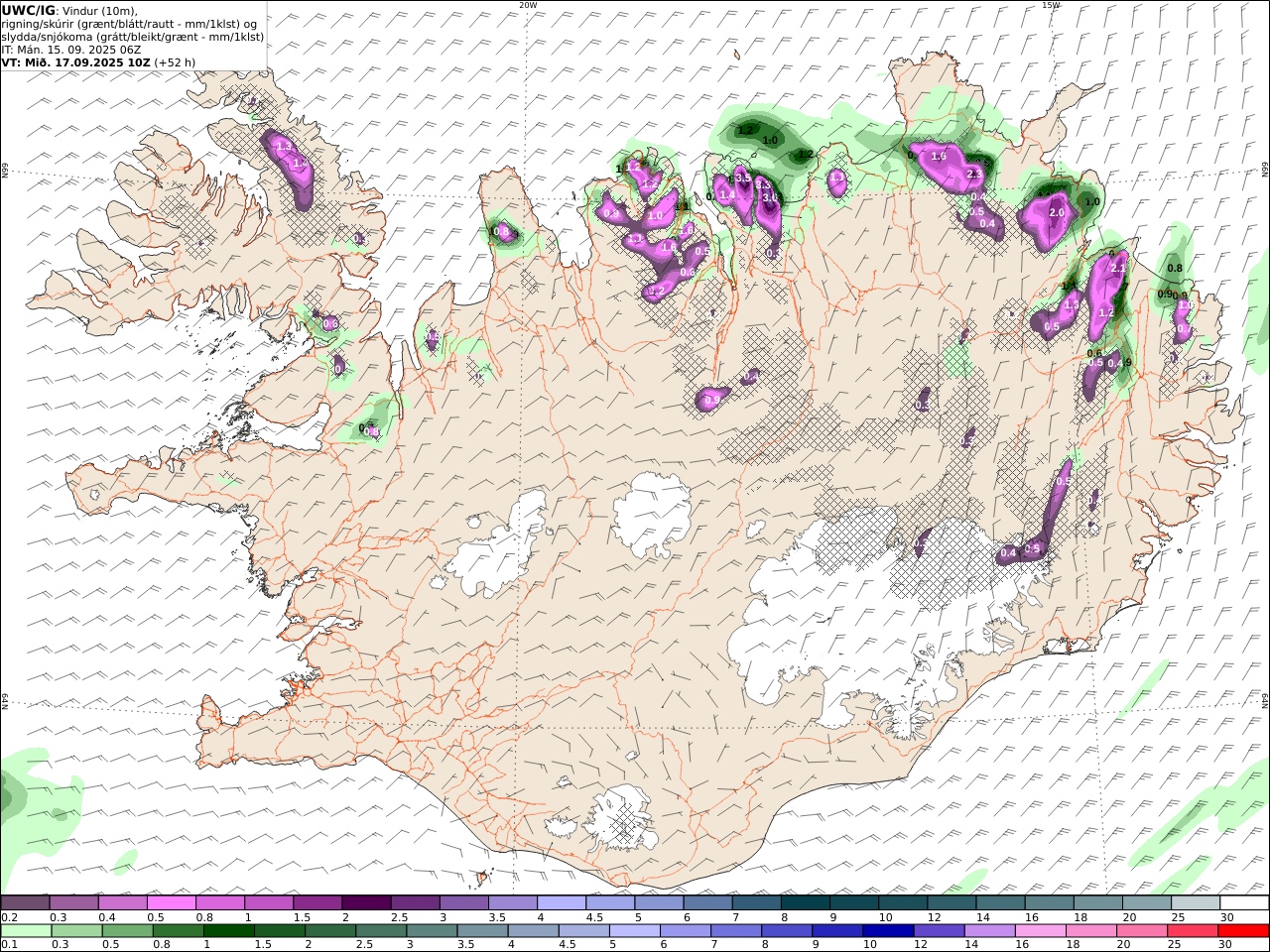Image resolution: width=1270 pixels, height=952 pixels.
Task: Pick the purple 12 swatch in lower legend row
Action: point(938,930)
